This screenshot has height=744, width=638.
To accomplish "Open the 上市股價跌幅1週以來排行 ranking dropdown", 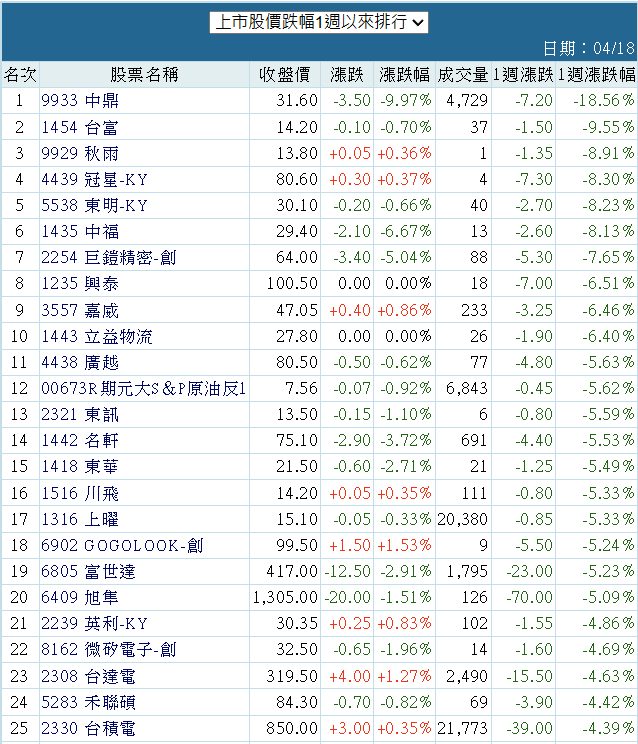I will click(319, 22).
